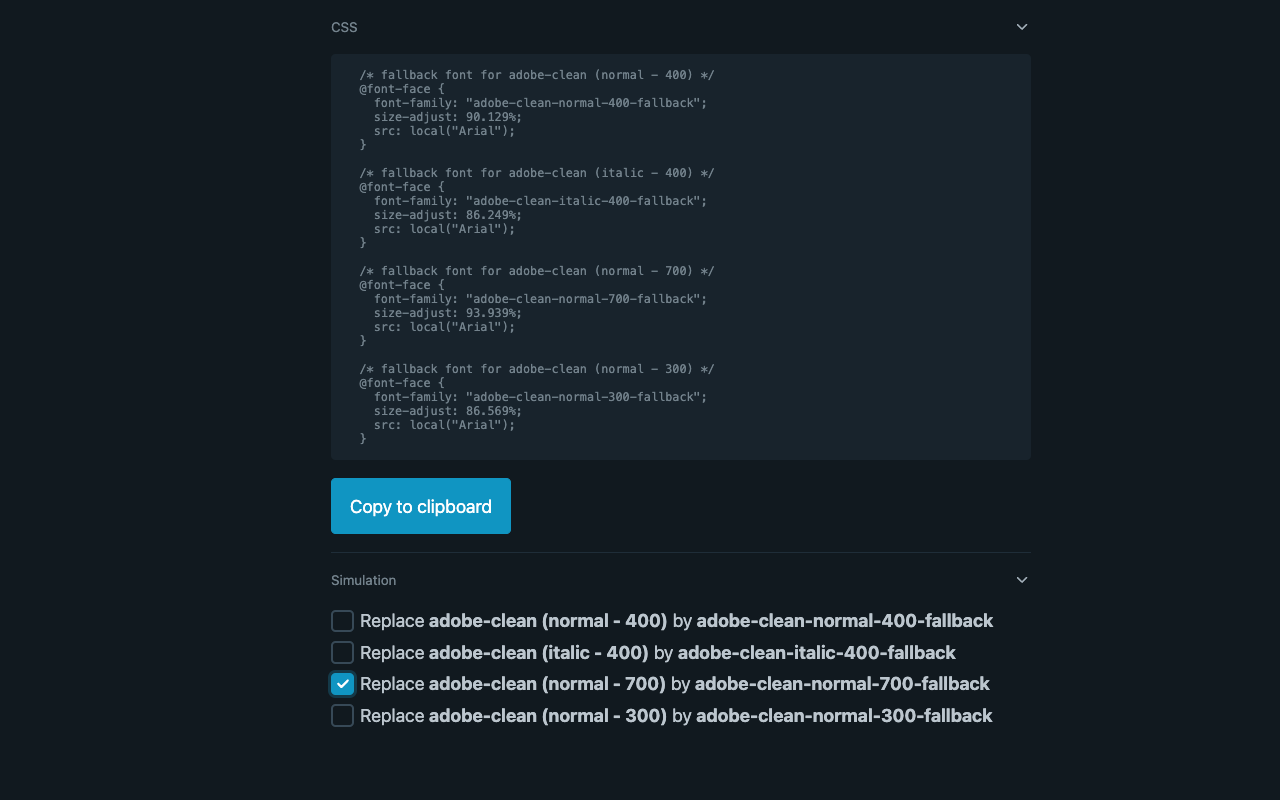Enable replacing adobe-clean (italic - 400) fallback
The image size is (1280, 800).
tap(342, 652)
